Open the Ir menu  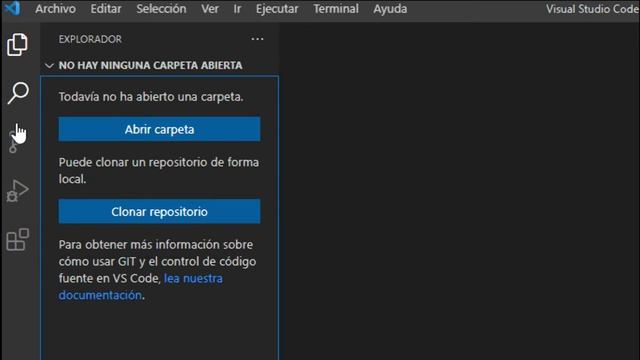tap(237, 9)
